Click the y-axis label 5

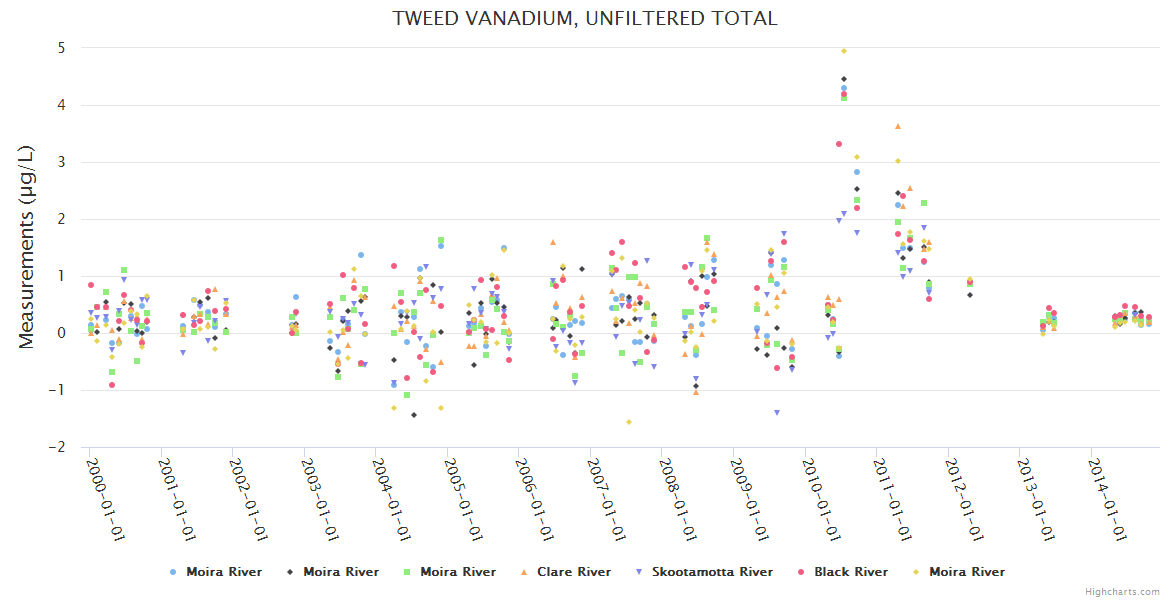pos(62,47)
